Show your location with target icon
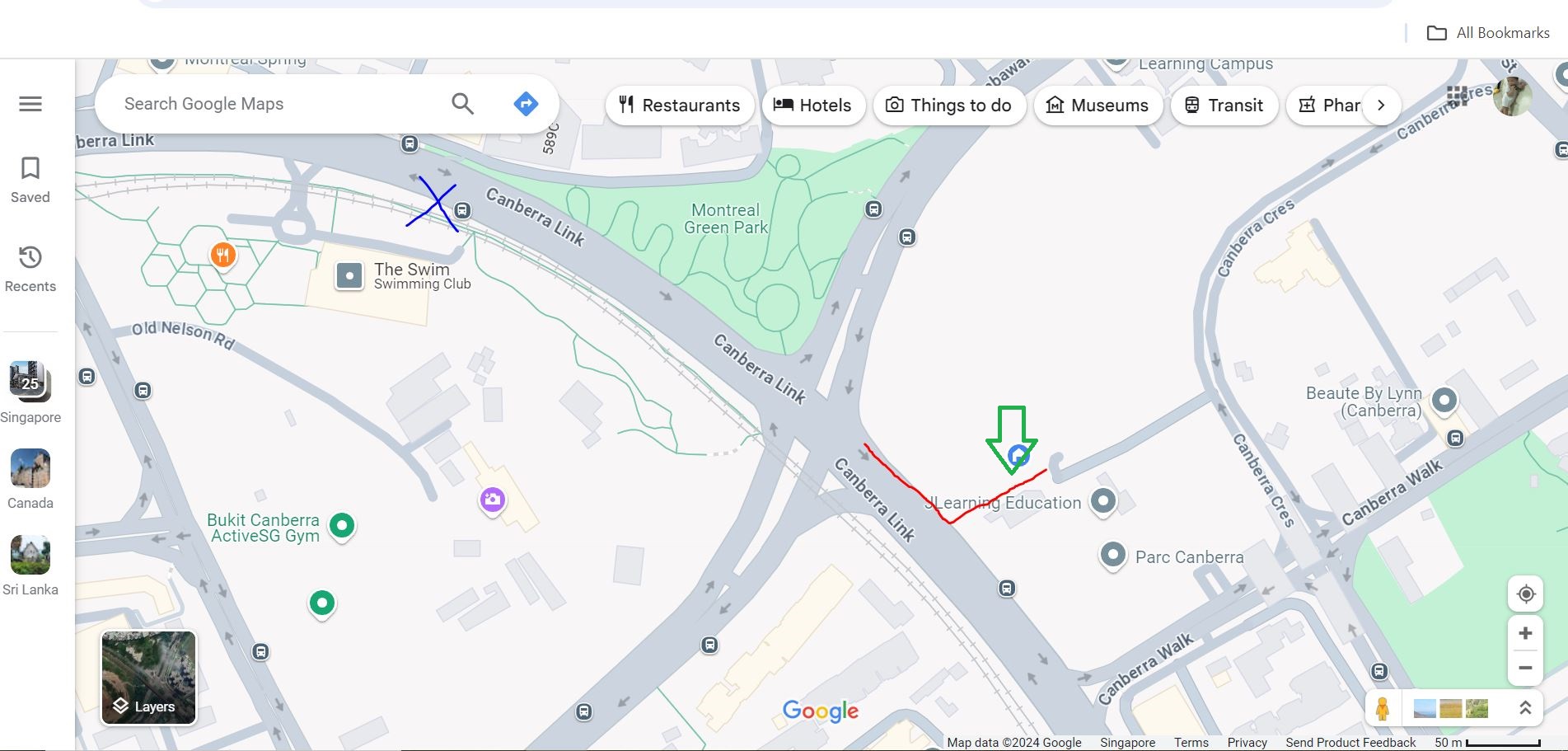Image resolution: width=1568 pixels, height=751 pixels. coord(1525,594)
